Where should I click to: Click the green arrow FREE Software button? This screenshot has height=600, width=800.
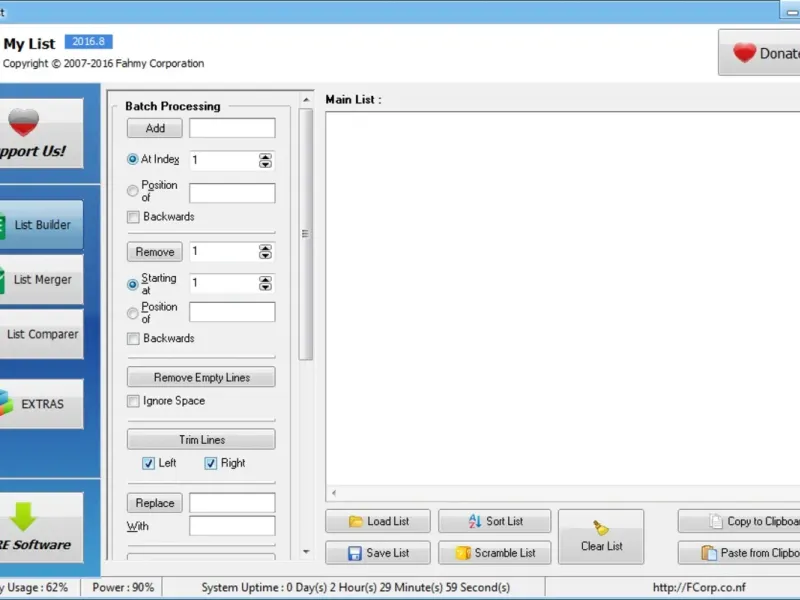41,528
